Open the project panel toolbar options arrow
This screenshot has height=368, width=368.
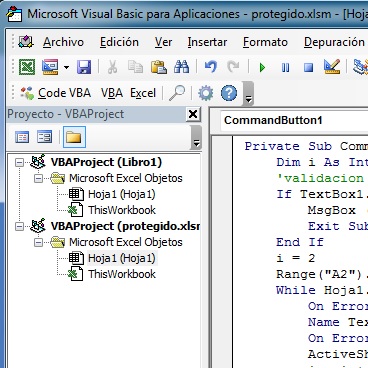pyautogui.click(x=197, y=138)
